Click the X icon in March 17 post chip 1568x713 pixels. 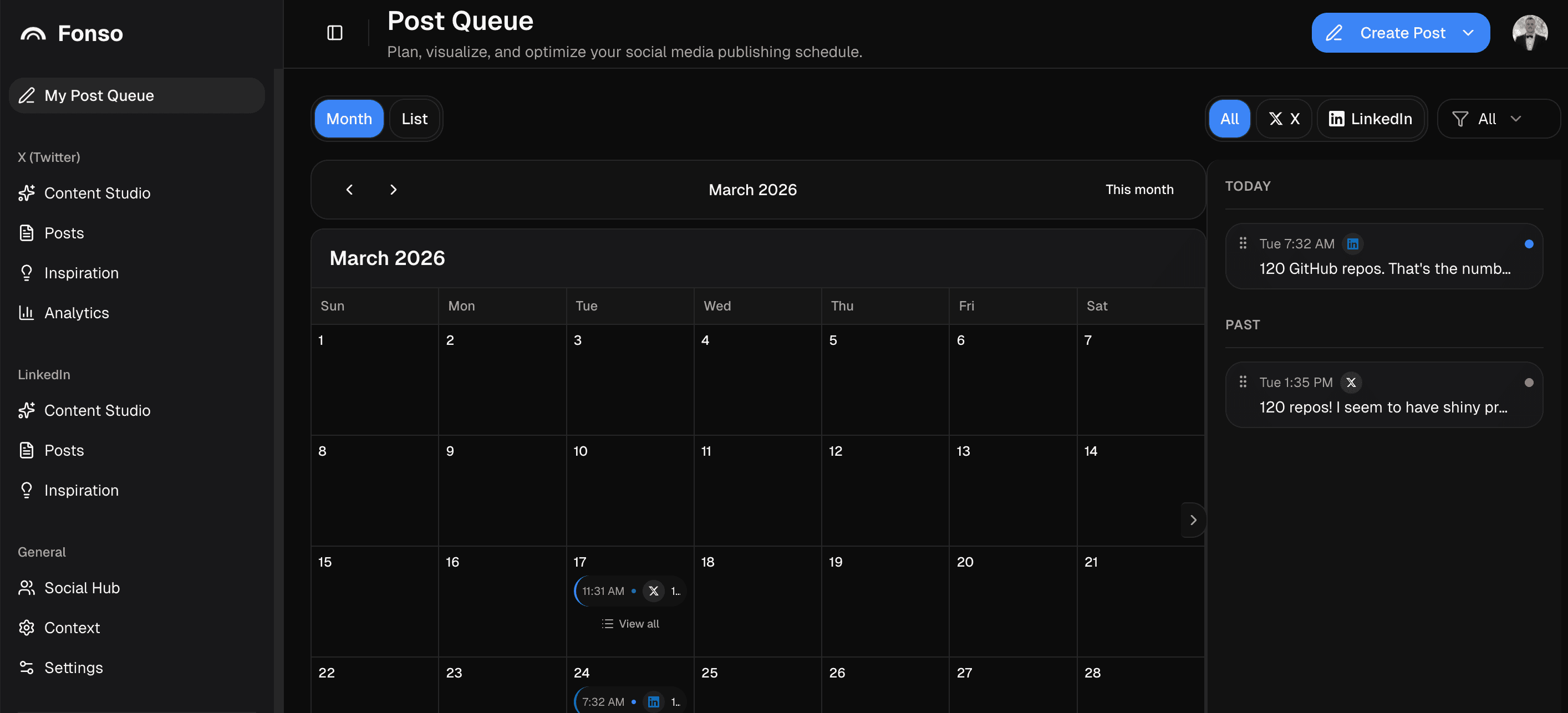click(653, 591)
